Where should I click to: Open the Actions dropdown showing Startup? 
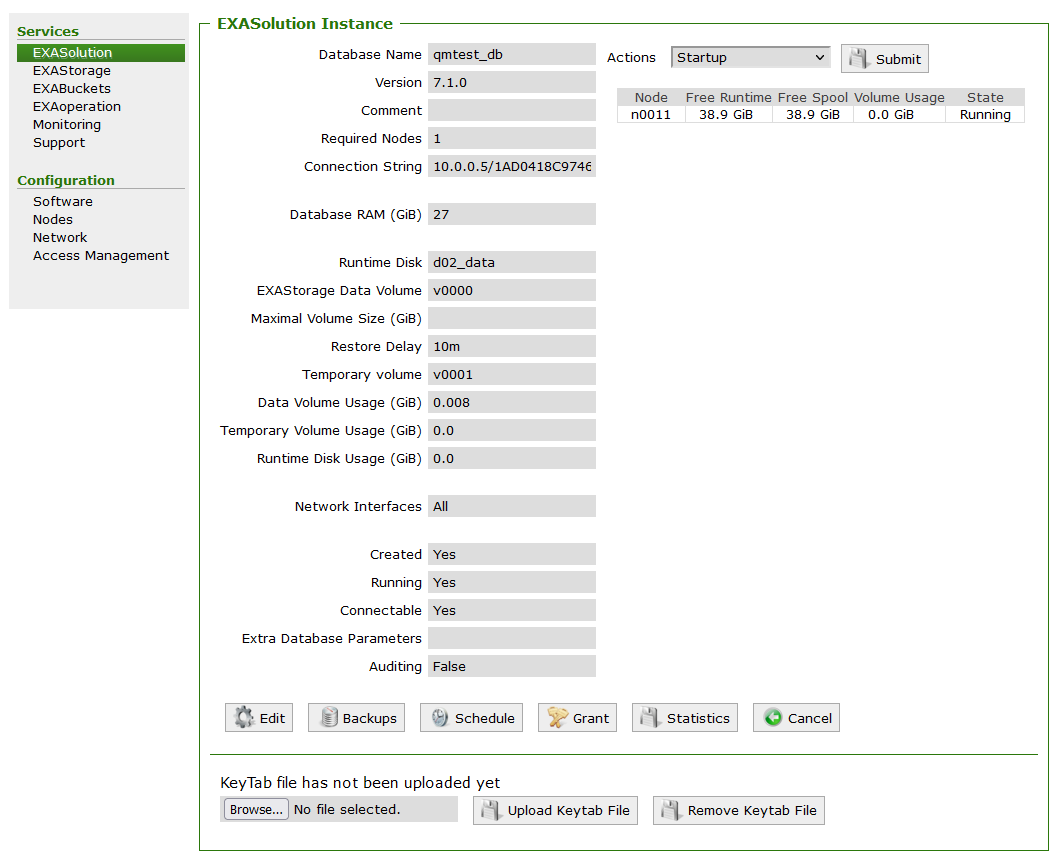[750, 58]
